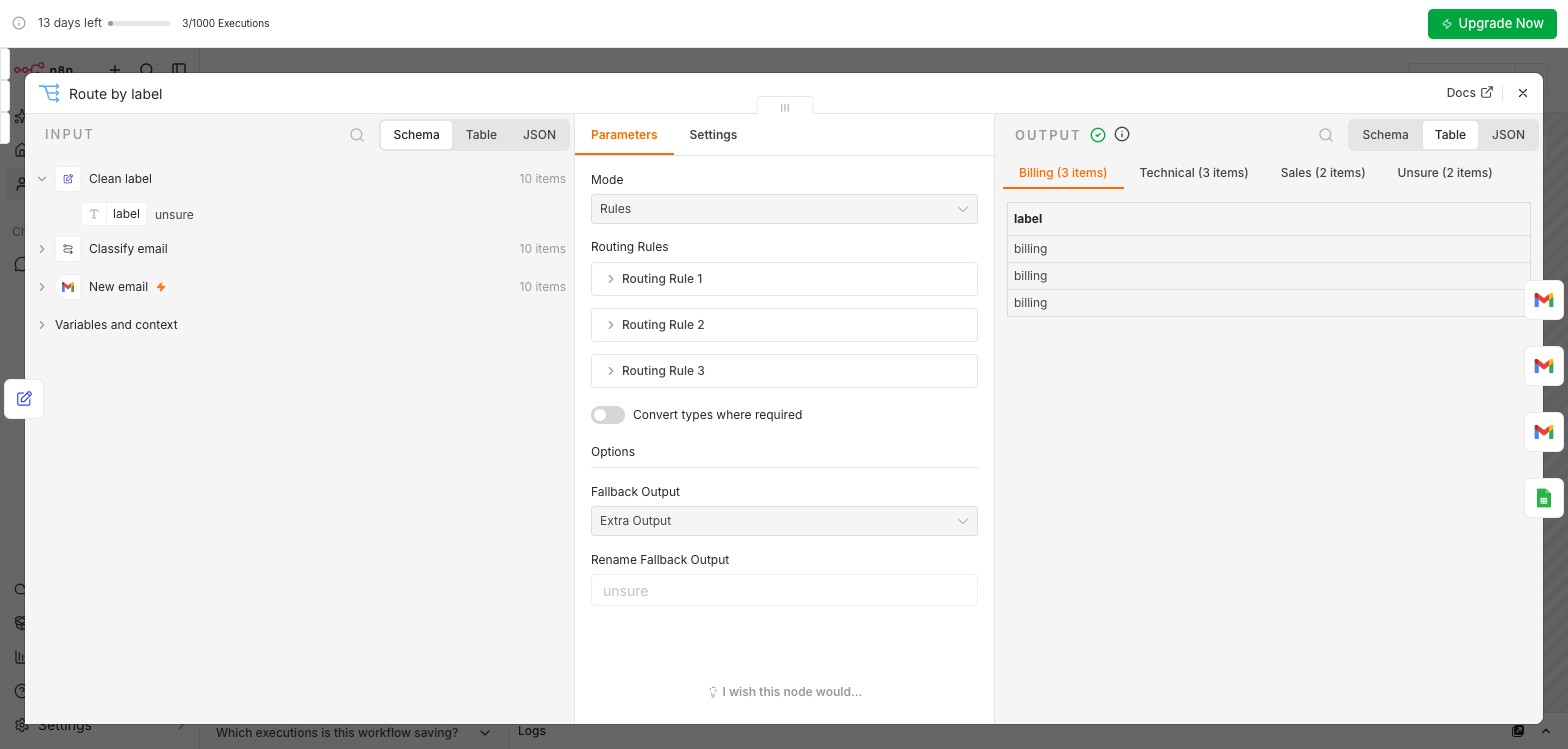The image size is (1568, 749).
Task: Show Technical (3 items) output
Action: click(1194, 173)
